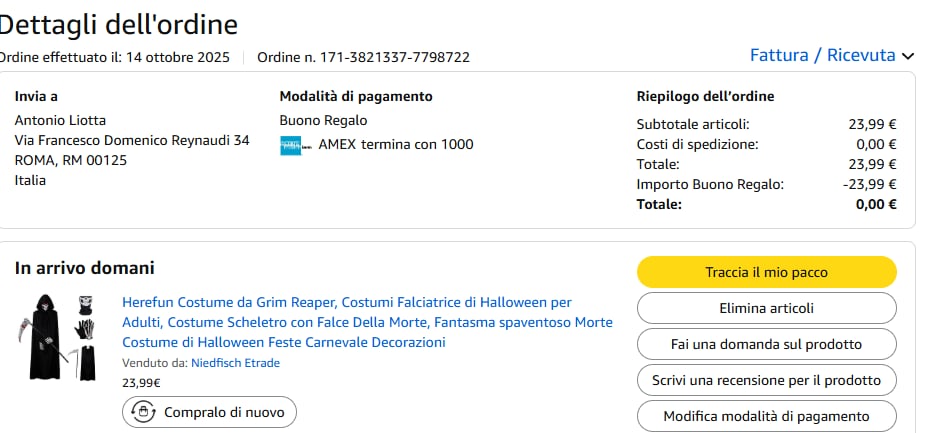Click Modifica modalità di pagamento
The image size is (925, 433).
(766, 416)
